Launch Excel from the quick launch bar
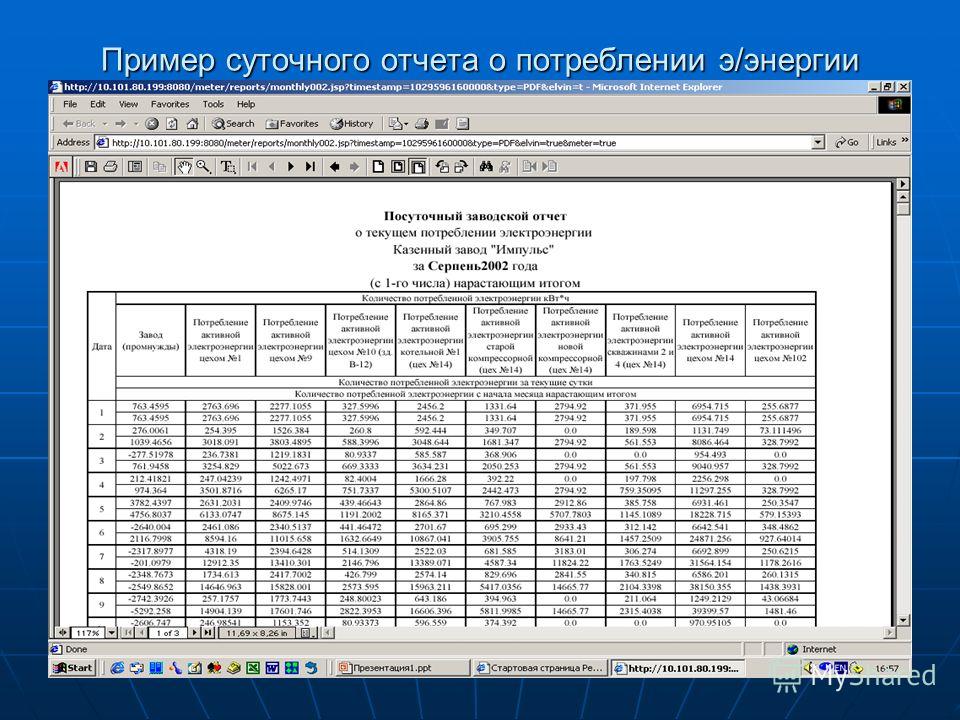 click(x=253, y=668)
